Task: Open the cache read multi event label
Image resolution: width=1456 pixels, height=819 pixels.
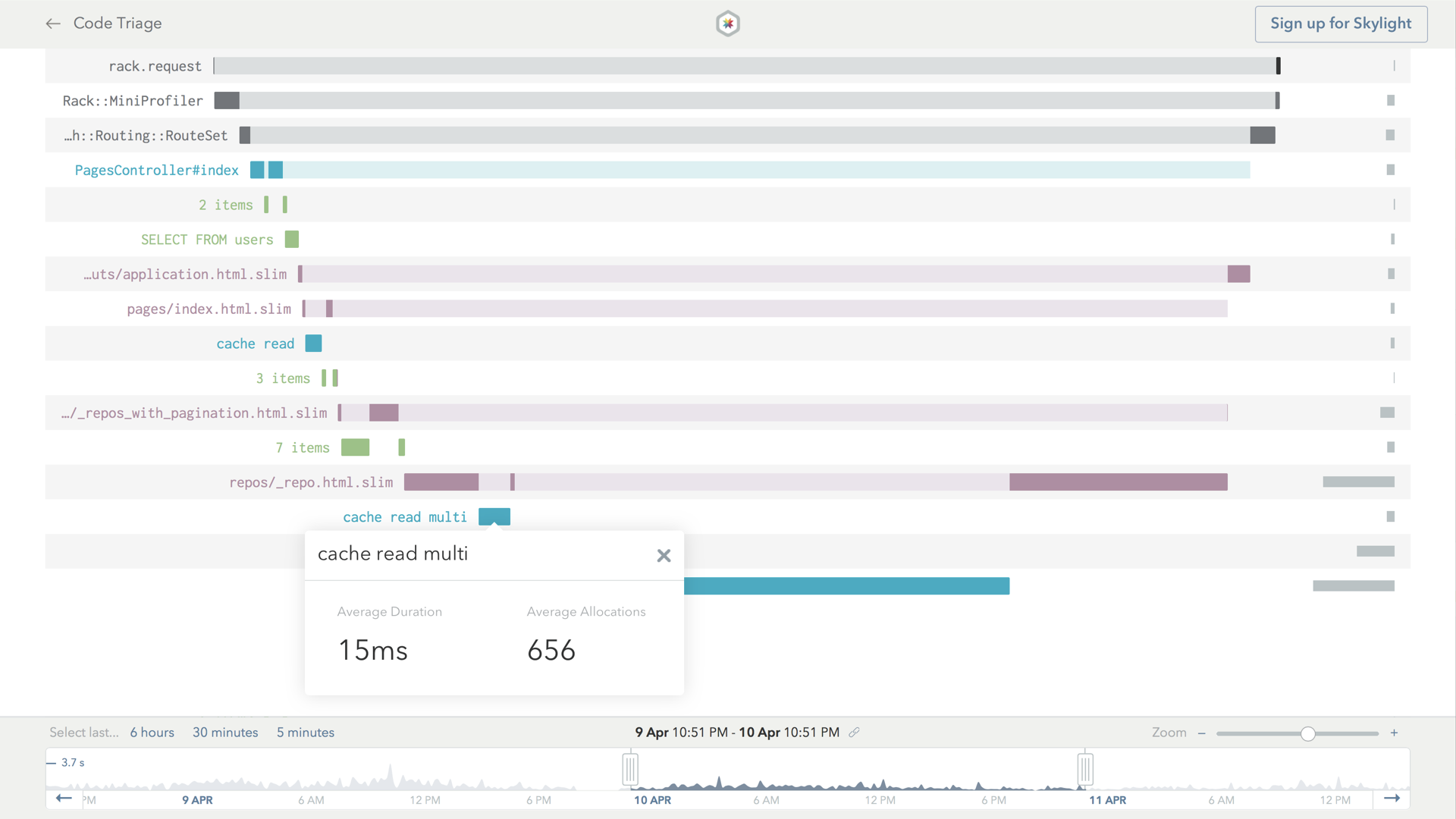Action: coord(406,516)
